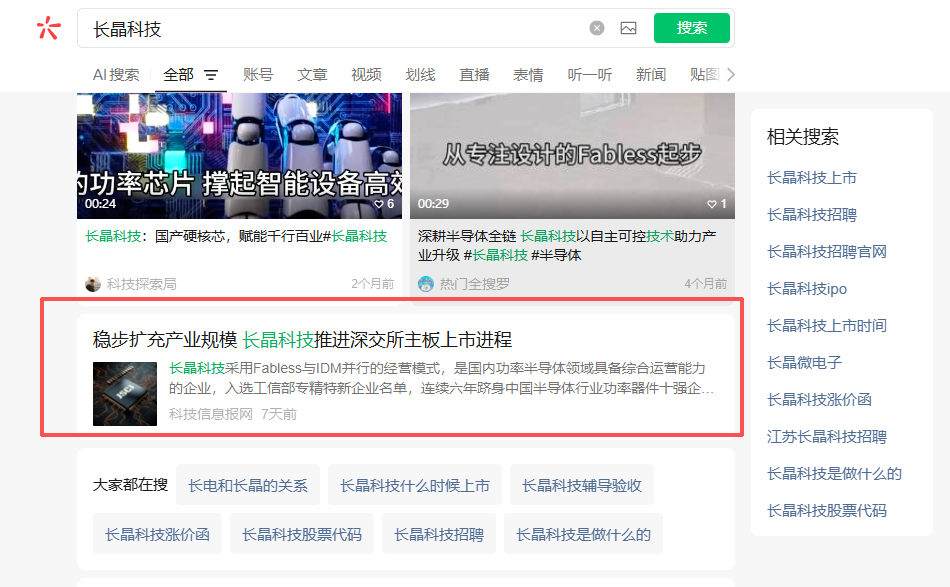Open related search 长晶科技招聘官网

pyautogui.click(x=826, y=251)
